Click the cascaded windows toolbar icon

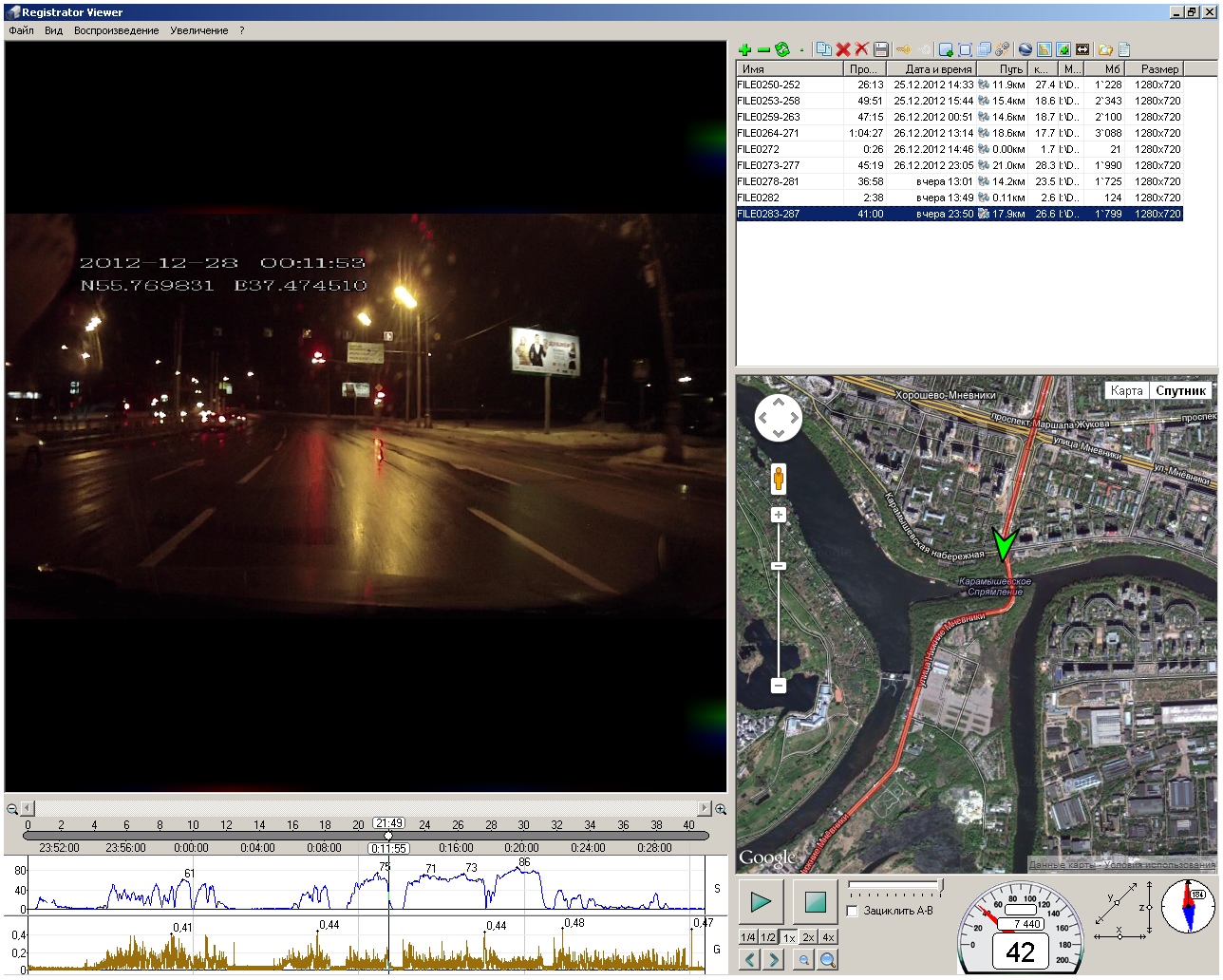[x=984, y=49]
